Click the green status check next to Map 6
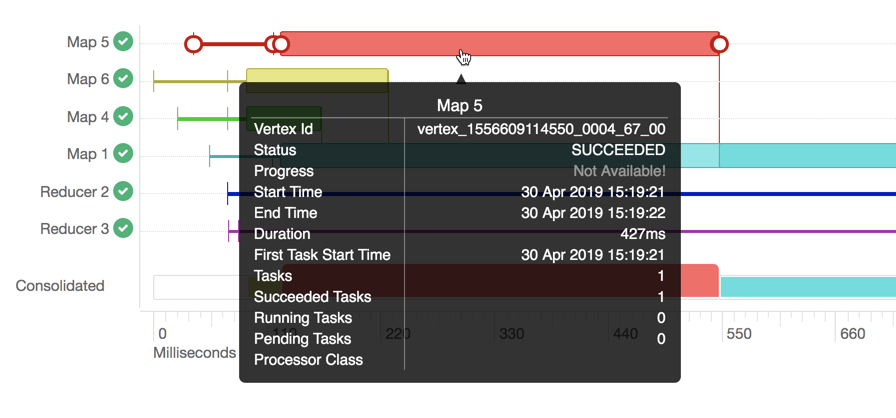 coord(123,79)
